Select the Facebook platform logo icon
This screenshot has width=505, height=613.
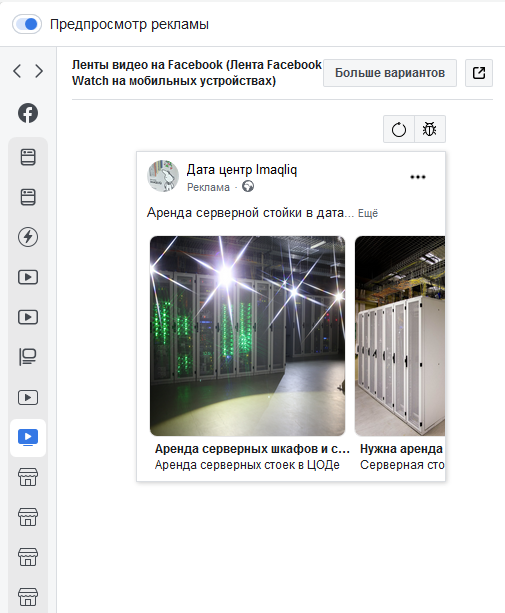coord(28,113)
